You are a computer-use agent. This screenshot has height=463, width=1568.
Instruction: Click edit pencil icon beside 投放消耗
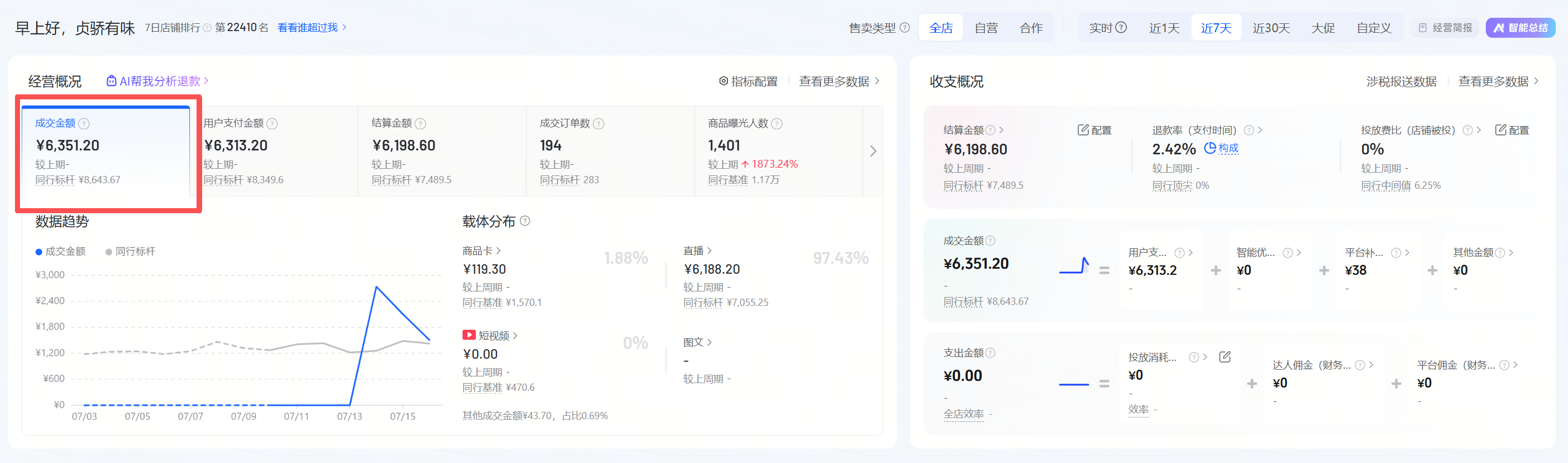(x=1225, y=357)
